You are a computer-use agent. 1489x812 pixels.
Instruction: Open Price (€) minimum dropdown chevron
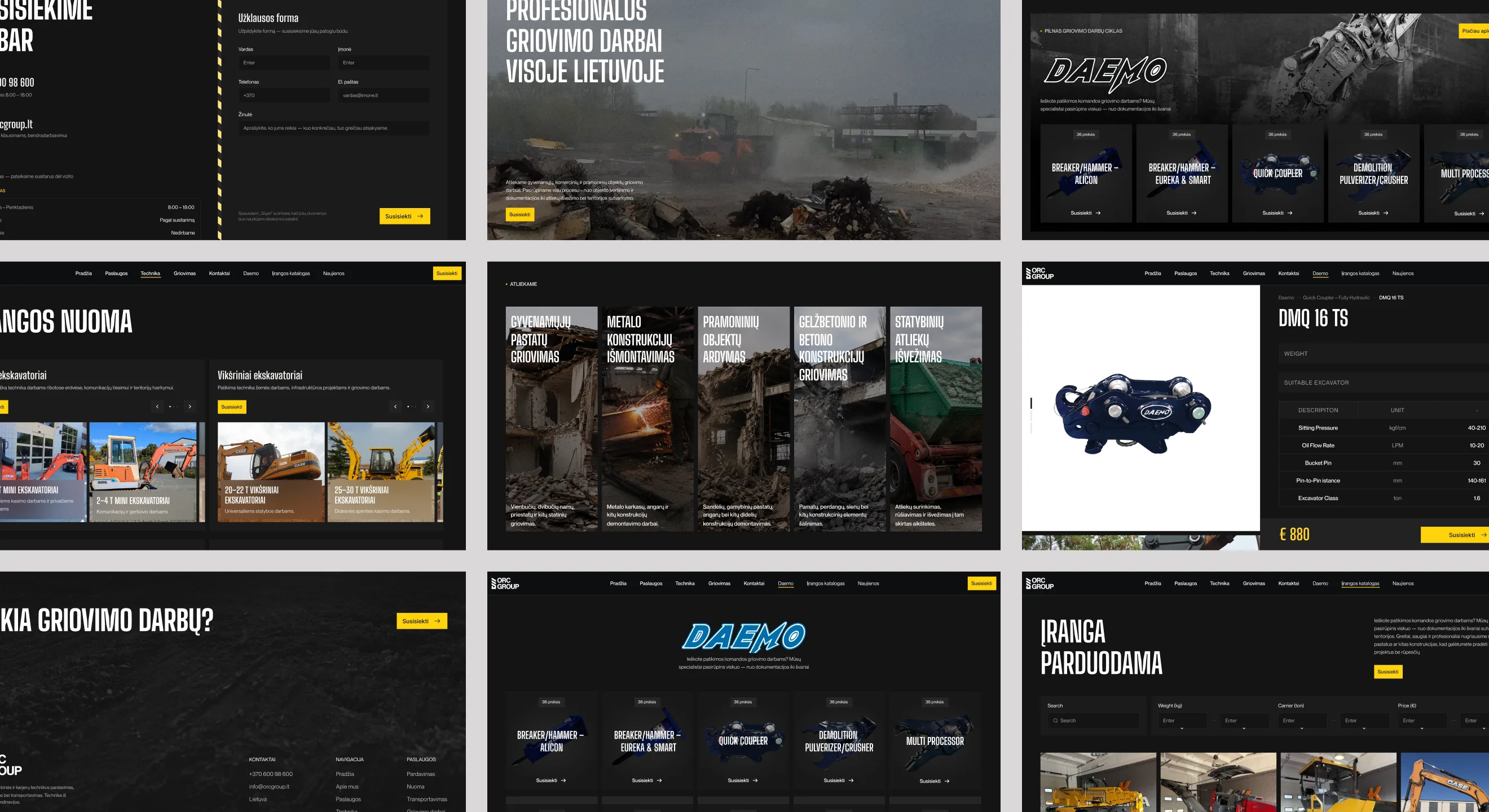(1422, 729)
